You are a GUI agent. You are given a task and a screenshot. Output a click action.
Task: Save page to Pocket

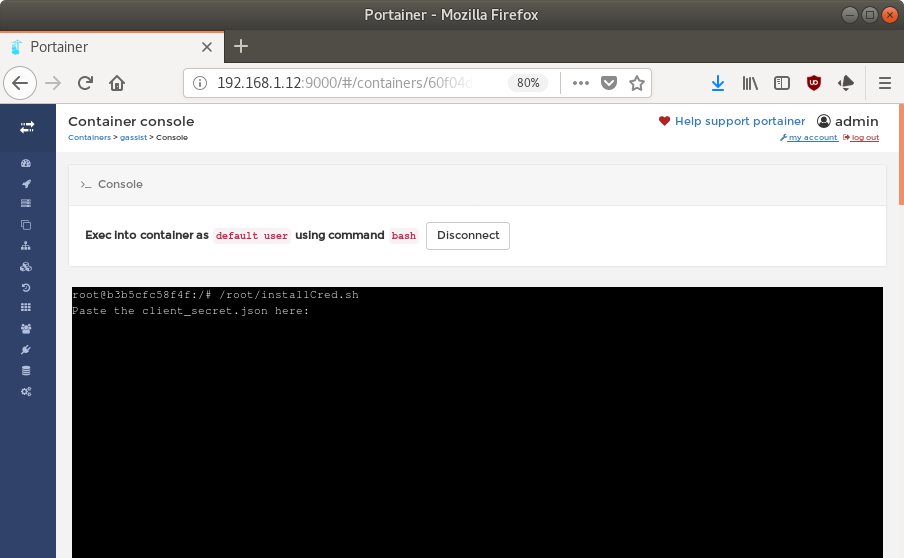coord(609,83)
